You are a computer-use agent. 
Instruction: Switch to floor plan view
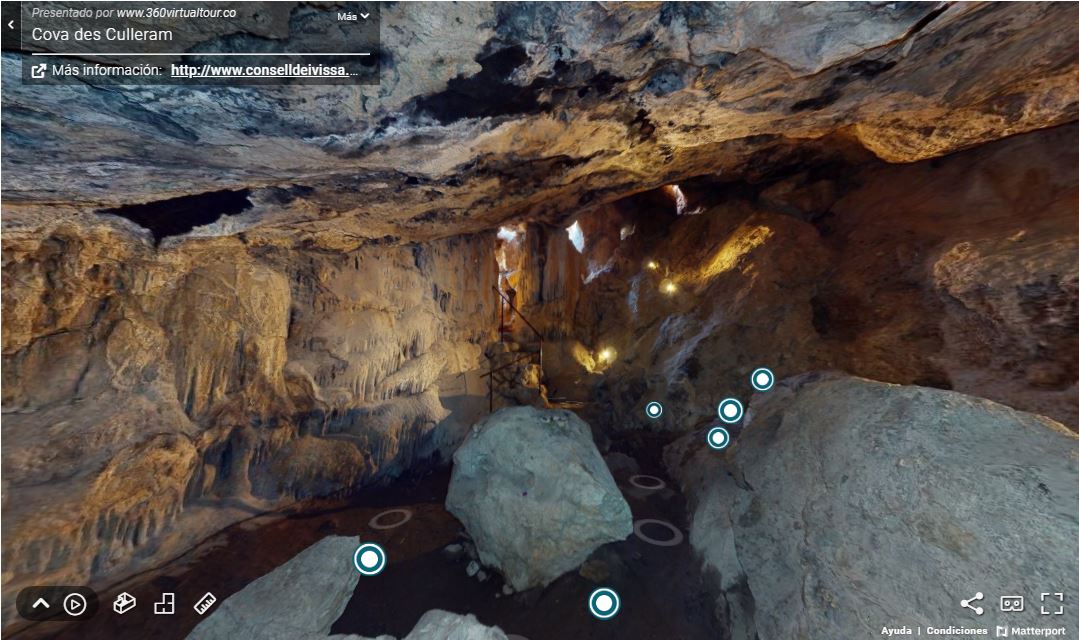164,604
